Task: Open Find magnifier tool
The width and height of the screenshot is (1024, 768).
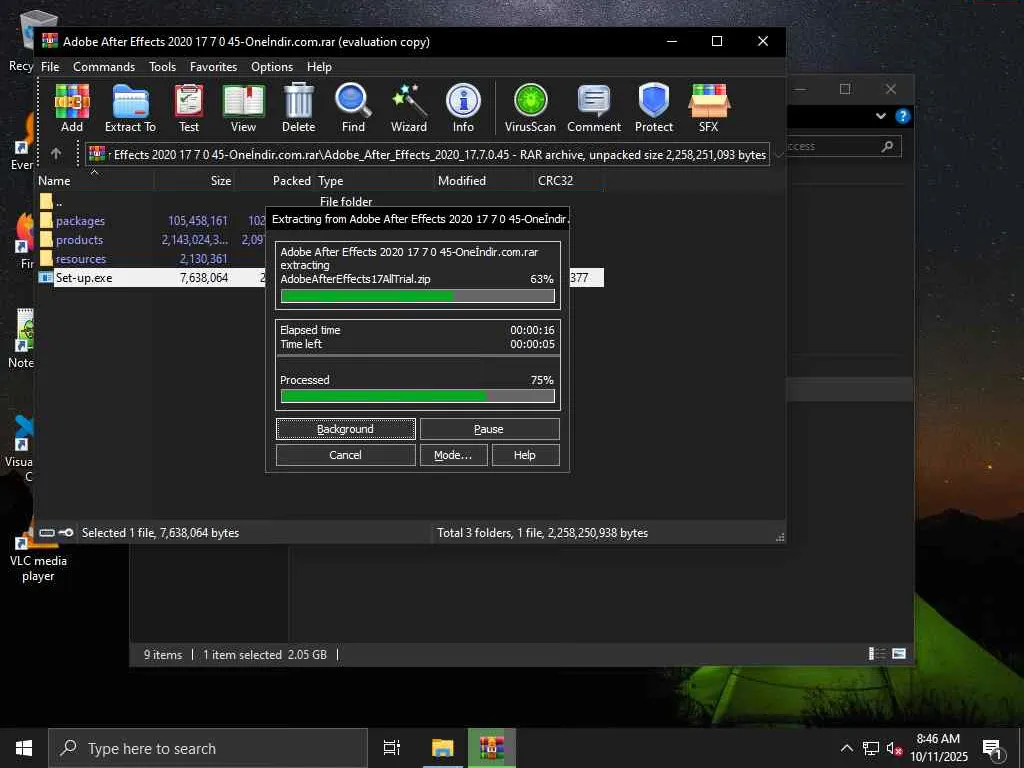Action: (353, 108)
